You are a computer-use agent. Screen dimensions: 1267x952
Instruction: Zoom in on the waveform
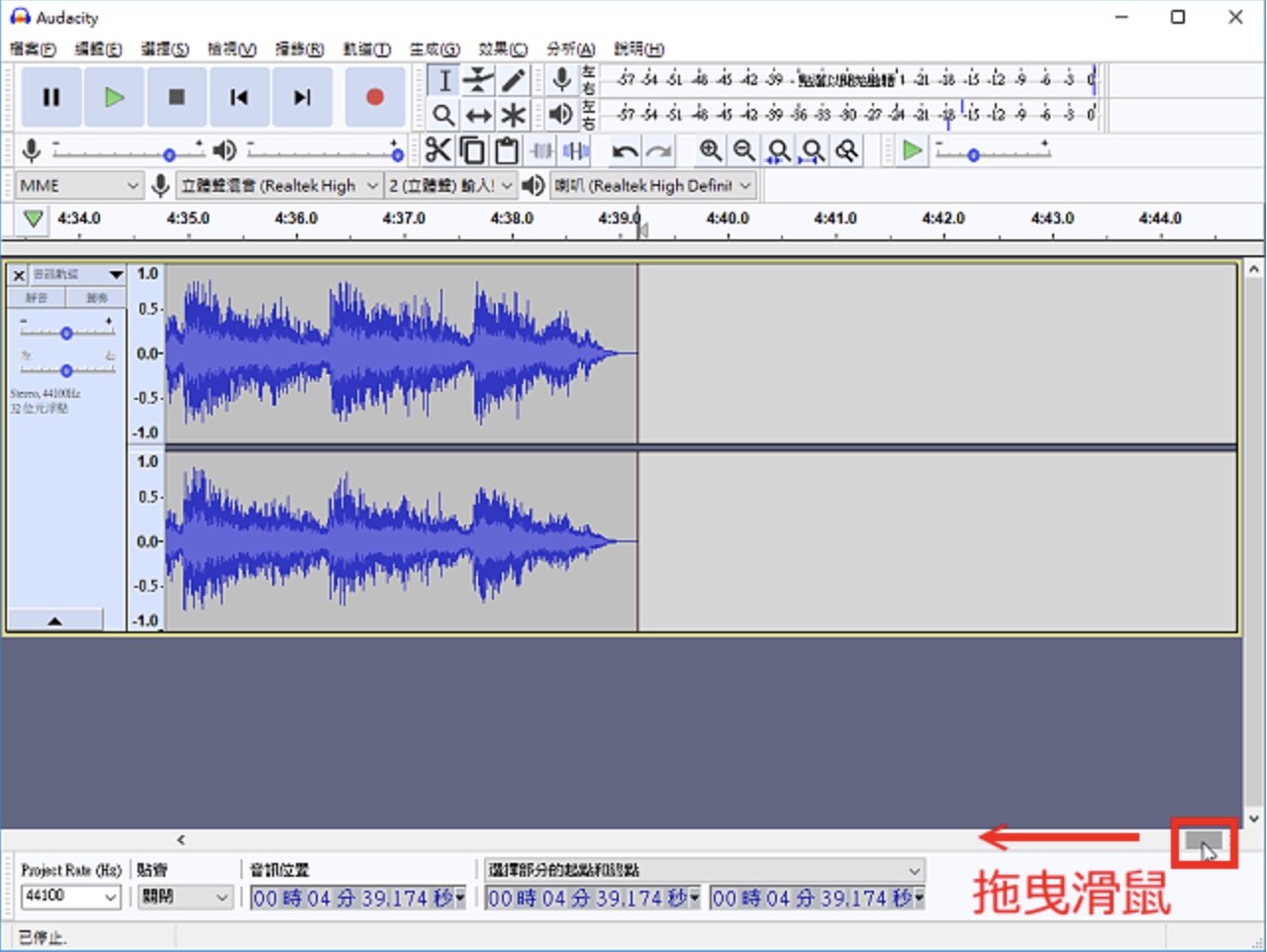pyautogui.click(x=710, y=150)
